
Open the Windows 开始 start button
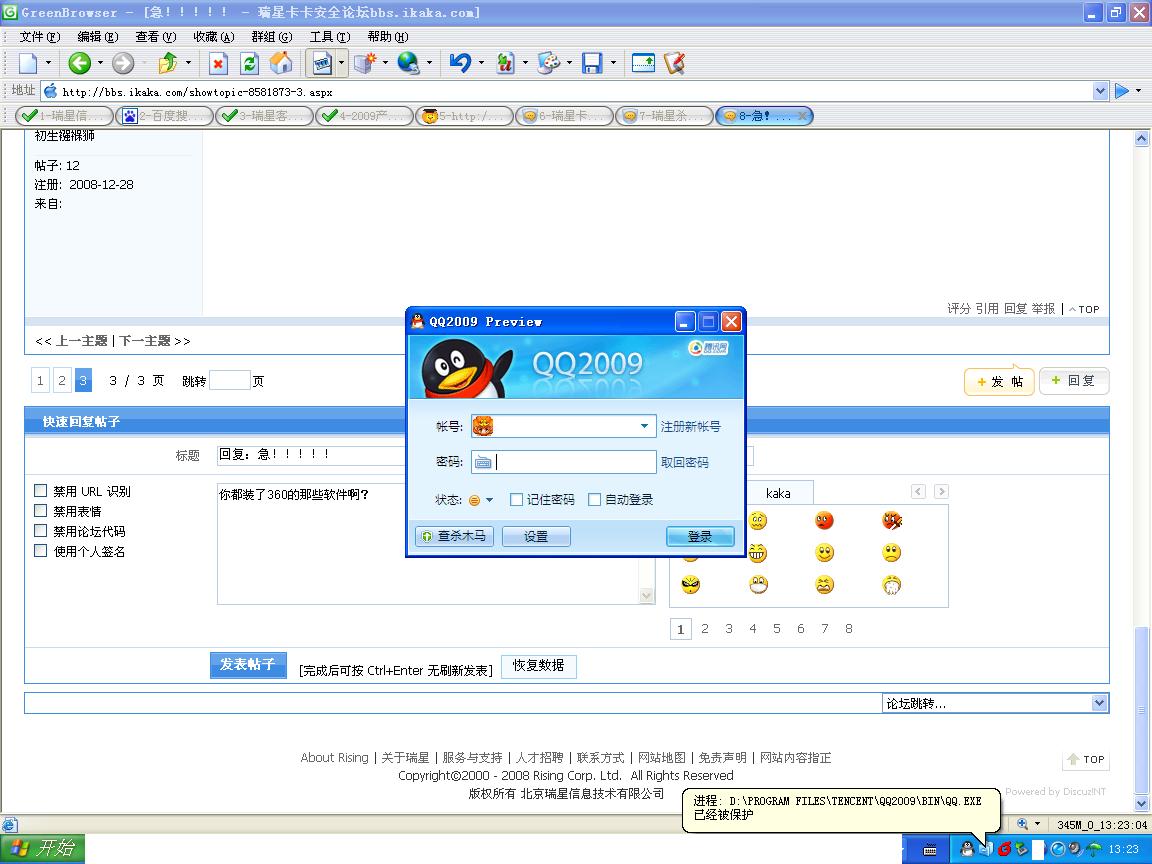click(43, 849)
